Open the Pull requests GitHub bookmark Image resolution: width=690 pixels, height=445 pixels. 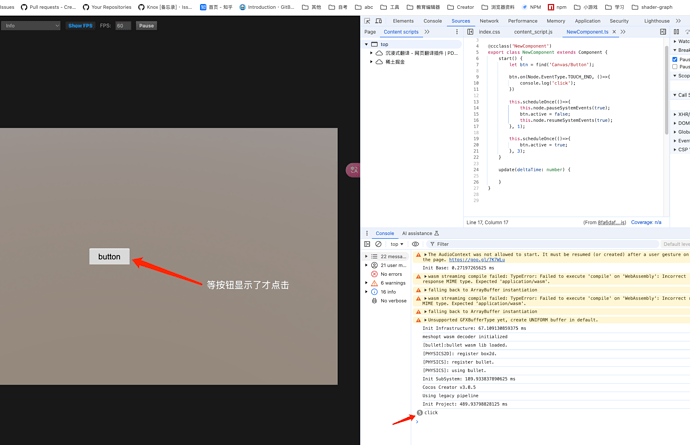point(48,7)
